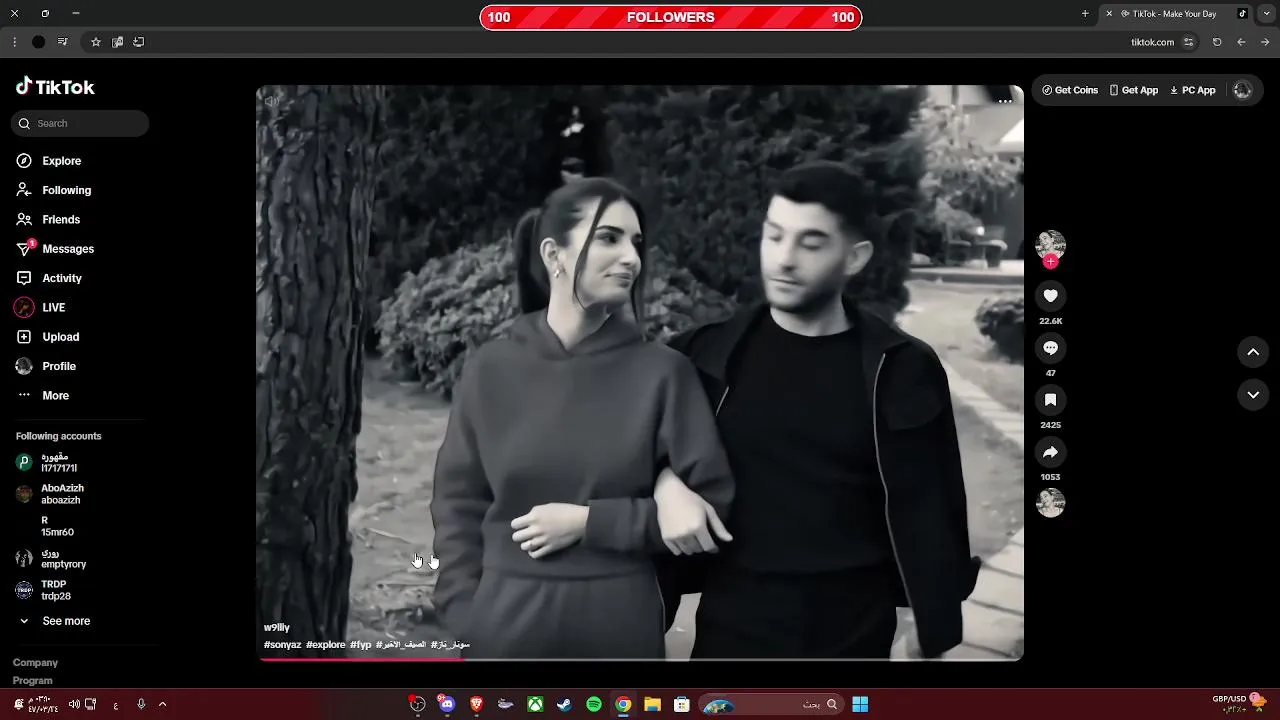Open account avatar in top bar
This screenshot has width=1280, height=720.
1242,90
